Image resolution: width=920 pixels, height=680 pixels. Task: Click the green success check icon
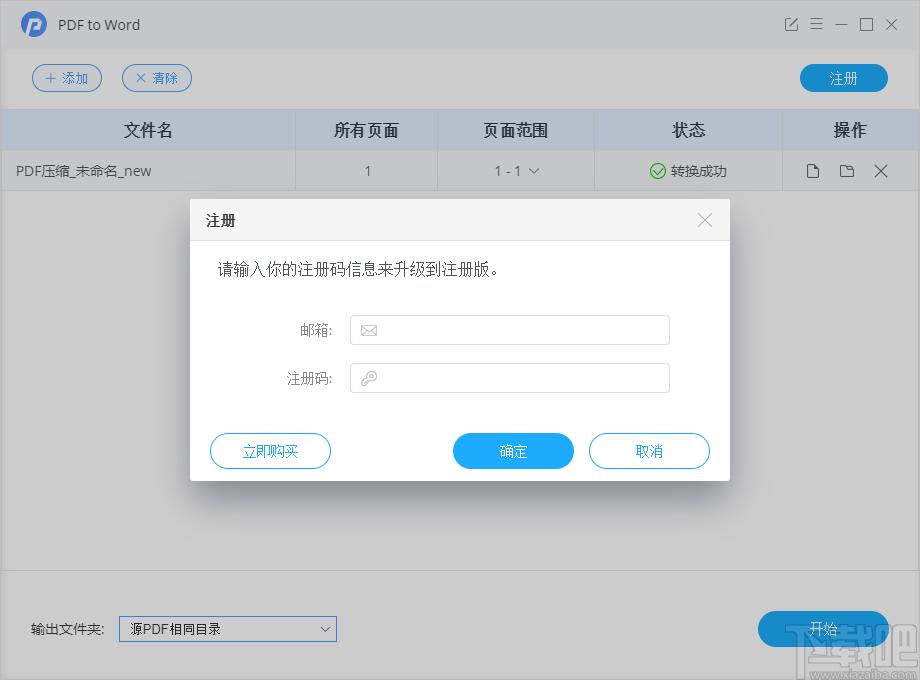point(658,171)
